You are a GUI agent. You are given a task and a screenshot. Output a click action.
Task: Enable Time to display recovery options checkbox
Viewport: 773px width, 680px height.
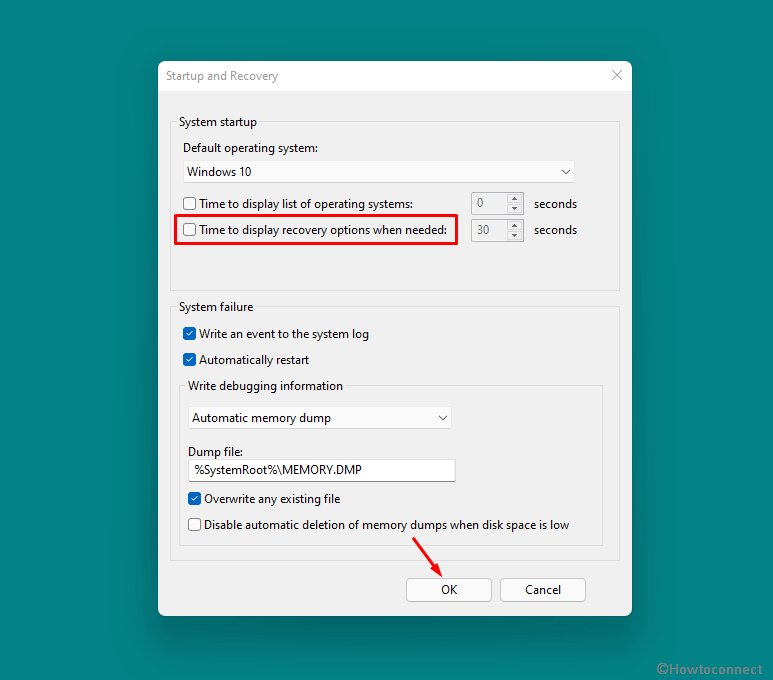[x=190, y=230]
